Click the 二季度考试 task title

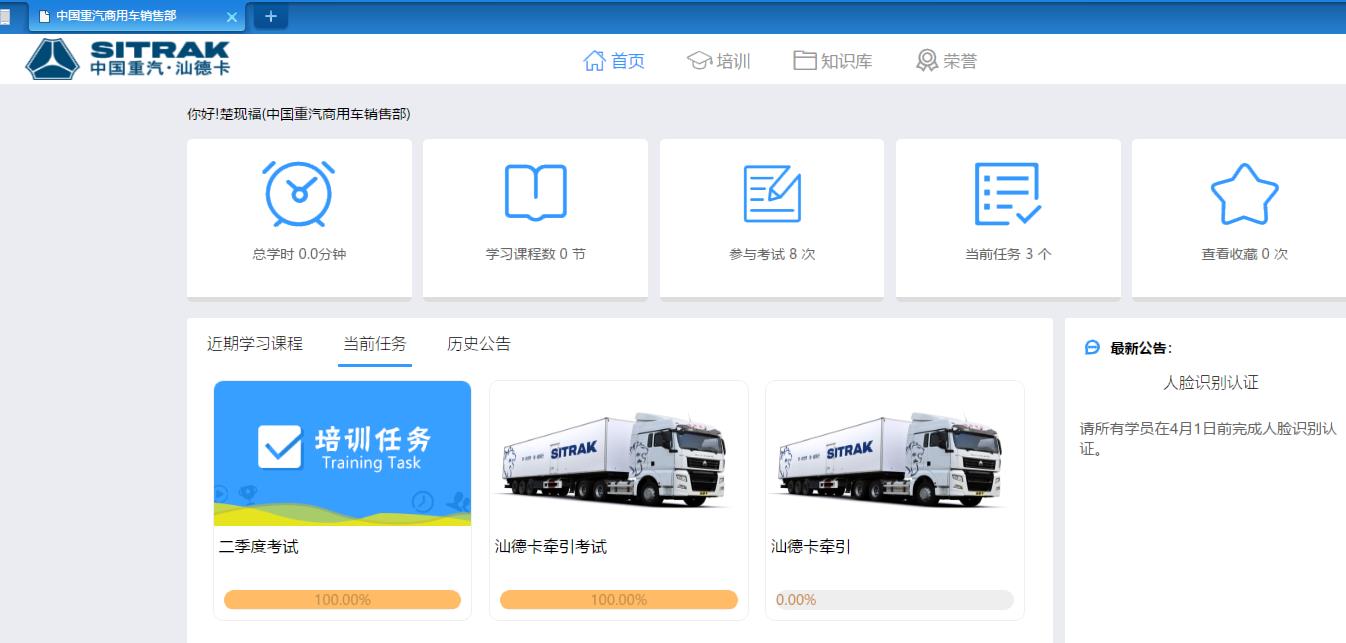(x=259, y=547)
